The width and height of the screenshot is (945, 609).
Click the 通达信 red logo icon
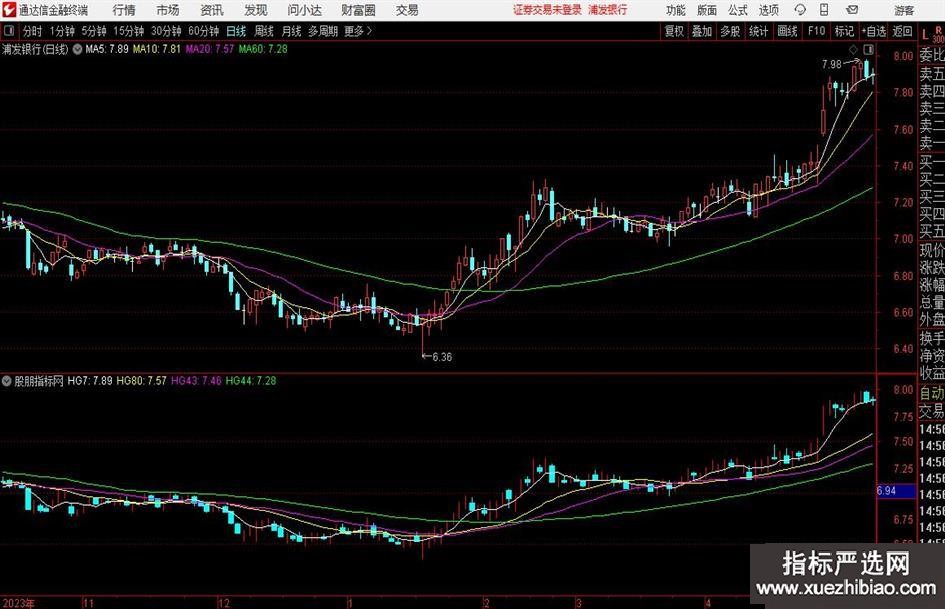coord(9,10)
